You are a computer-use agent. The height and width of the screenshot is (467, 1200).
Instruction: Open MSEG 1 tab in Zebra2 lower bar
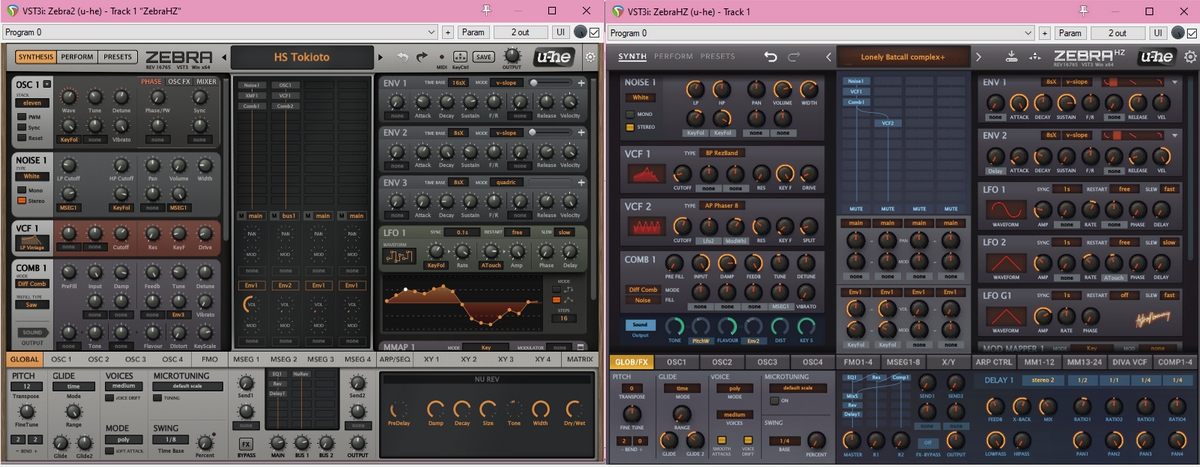(x=247, y=358)
